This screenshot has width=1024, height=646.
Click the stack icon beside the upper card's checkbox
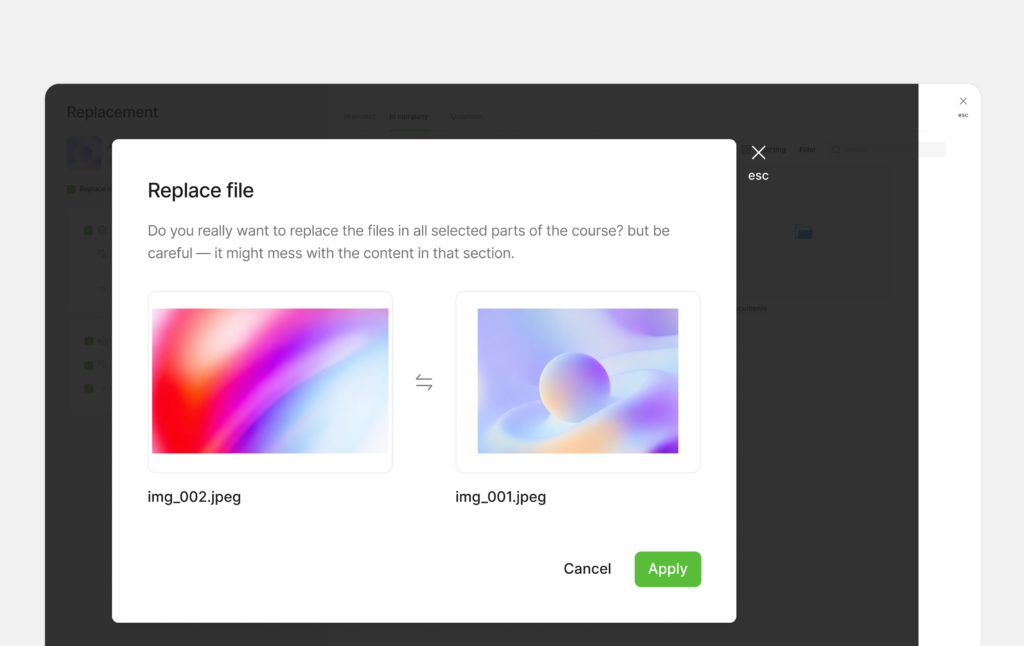(101, 231)
